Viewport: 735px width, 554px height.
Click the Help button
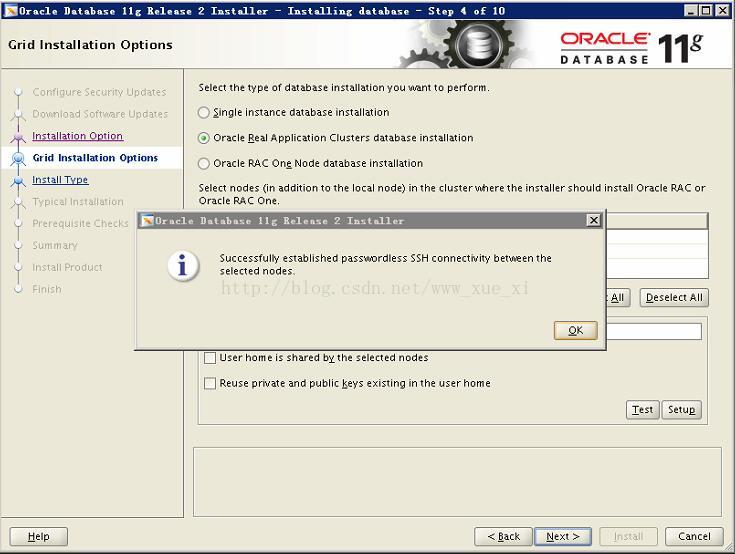pyautogui.click(x=38, y=536)
